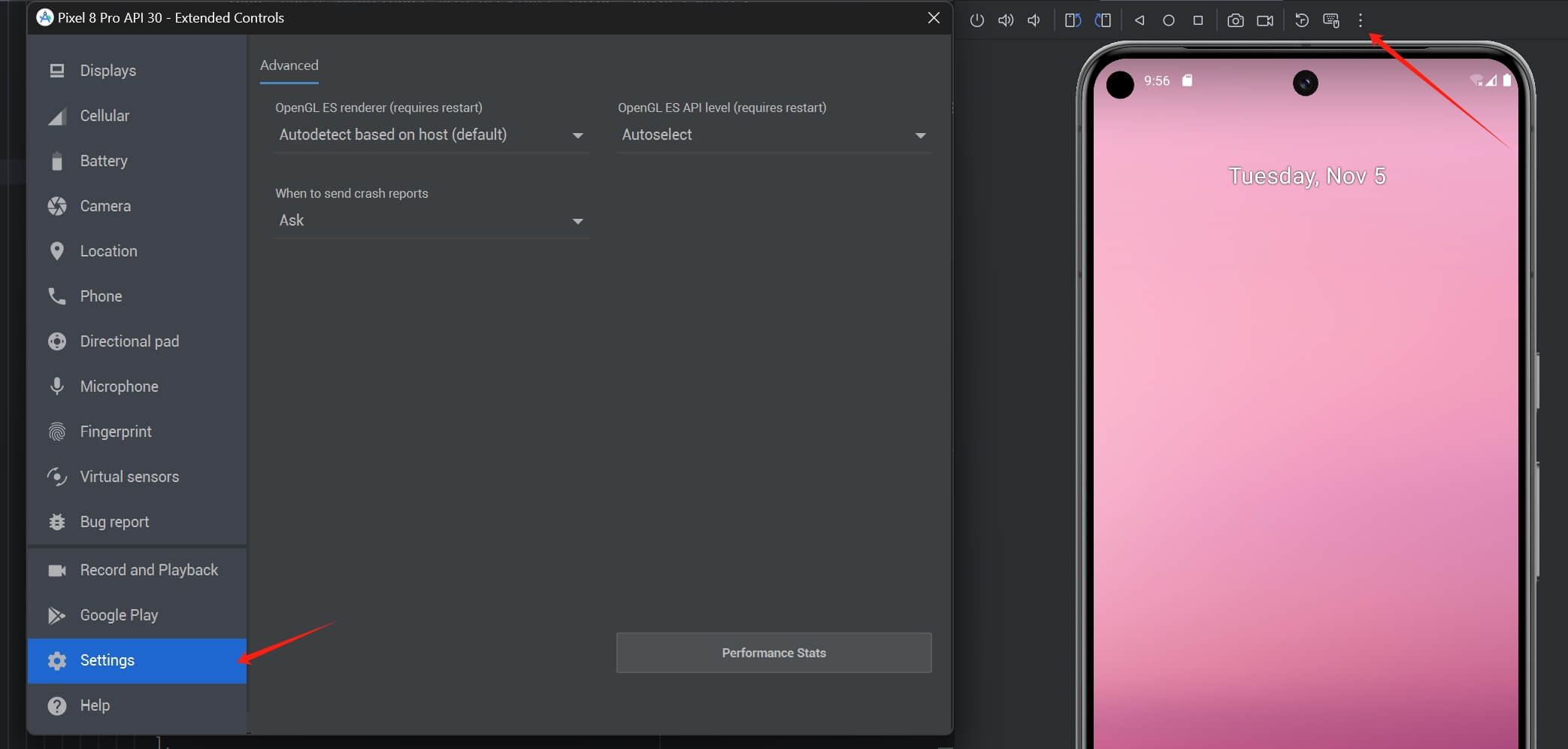Rotate the emulator clockwise
The image size is (1568, 749).
(x=1103, y=20)
